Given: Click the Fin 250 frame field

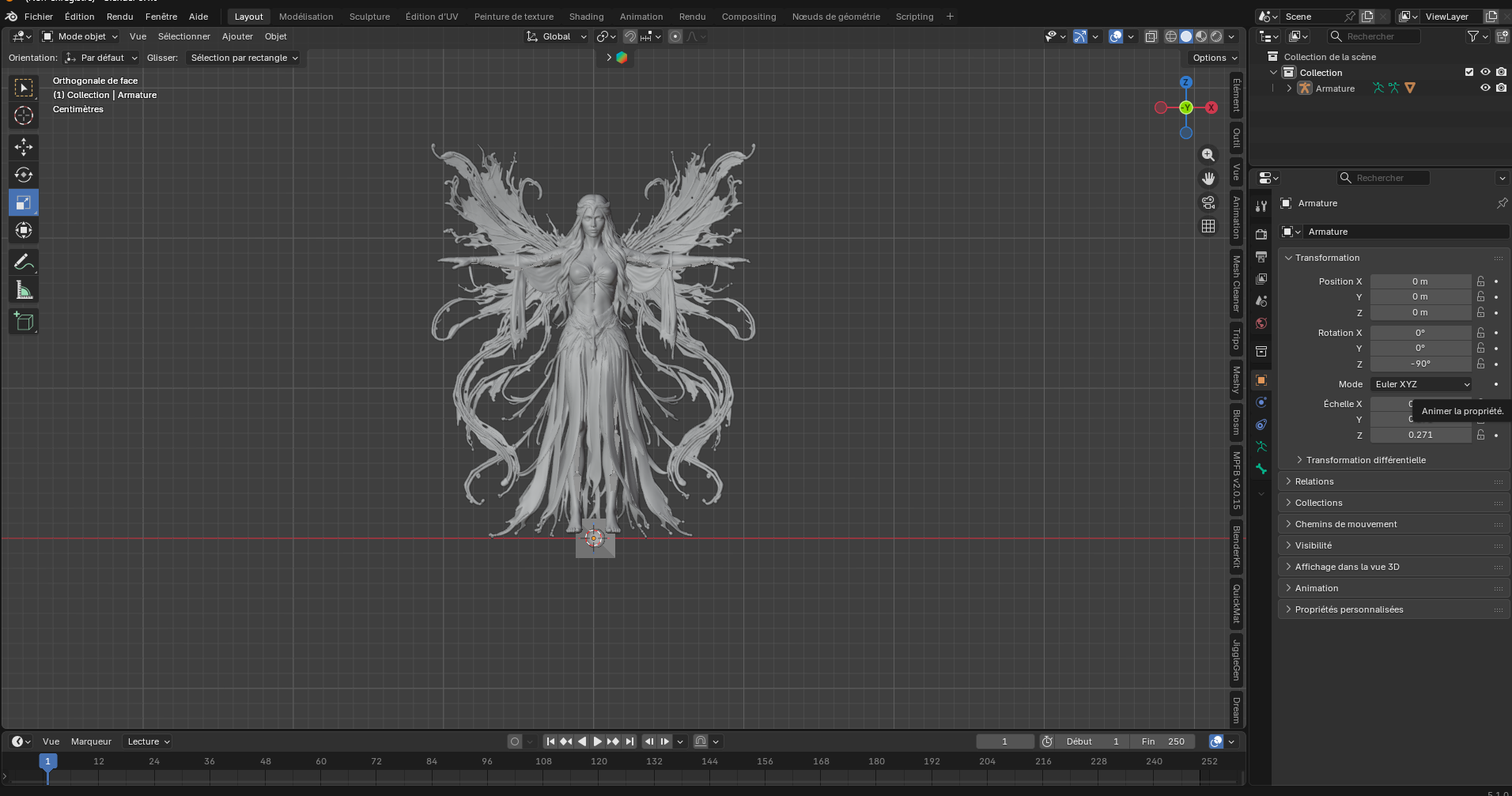Looking at the screenshot, I should click(1162, 741).
